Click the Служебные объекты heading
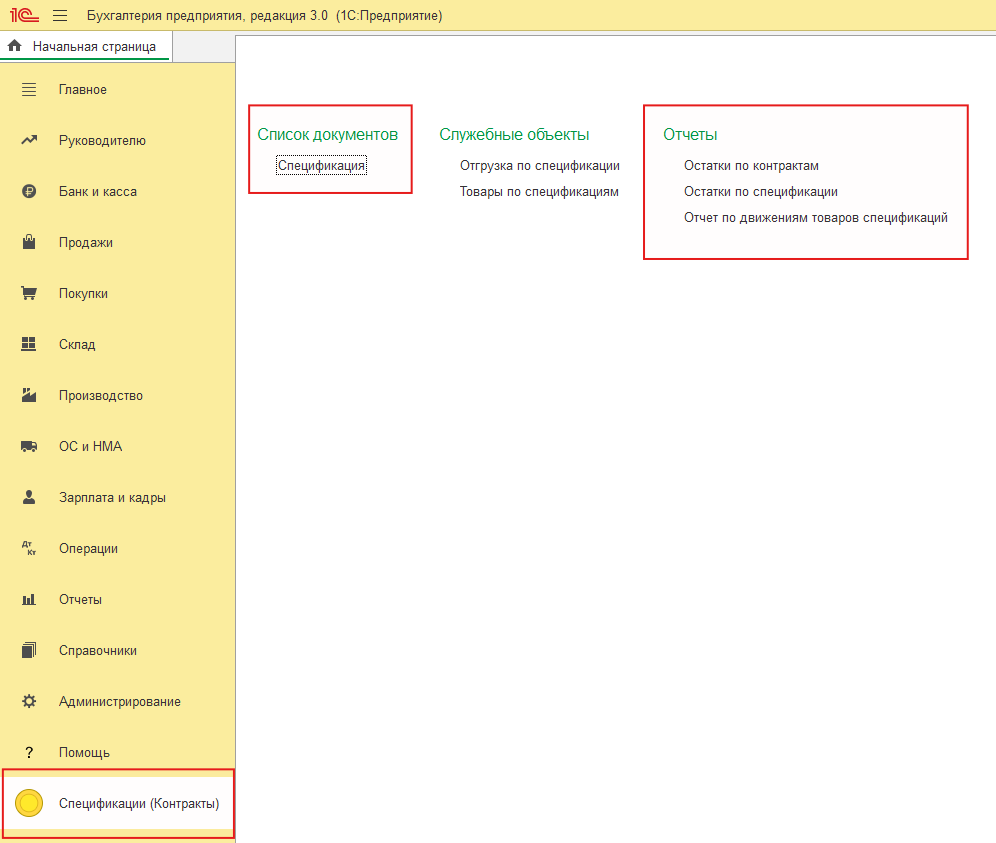 [515, 134]
